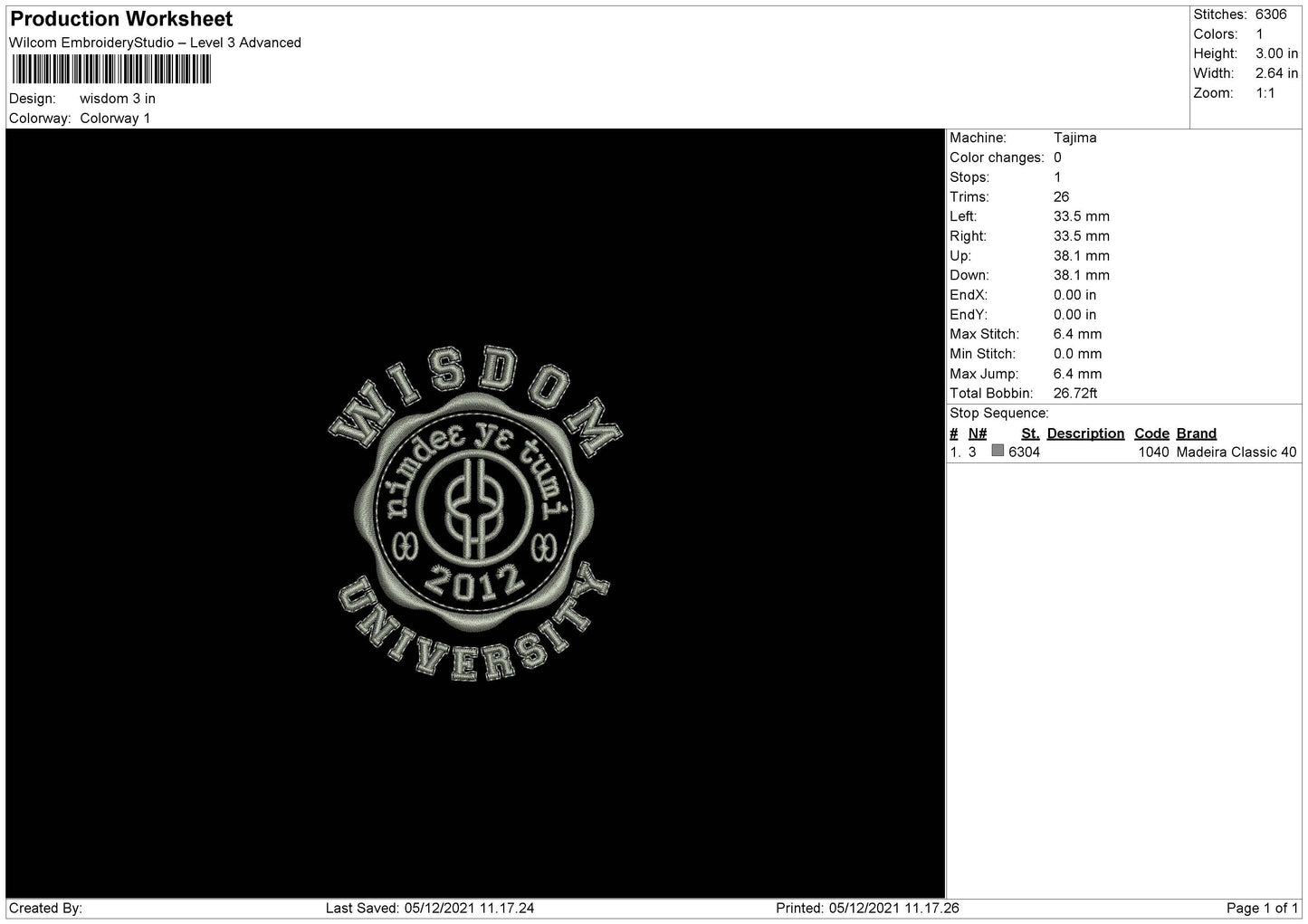The height and width of the screenshot is (924, 1308).
Task: Click the Min Stitch value '0.0 mm'
Action: pyautogui.click(x=1078, y=354)
